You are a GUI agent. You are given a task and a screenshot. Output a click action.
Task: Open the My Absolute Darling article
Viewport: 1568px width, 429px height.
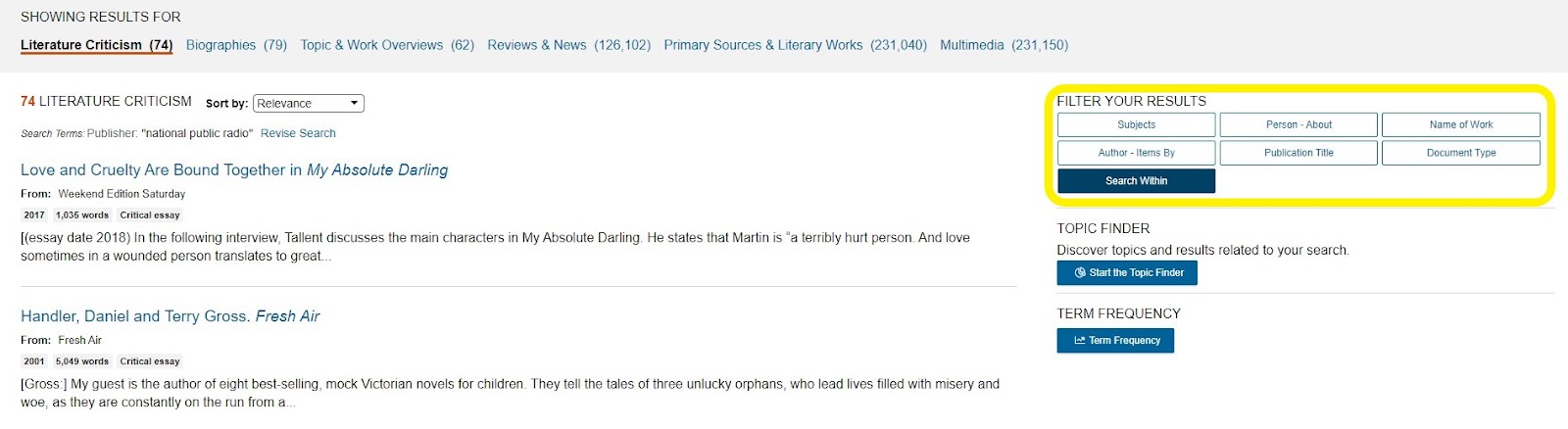click(x=234, y=169)
